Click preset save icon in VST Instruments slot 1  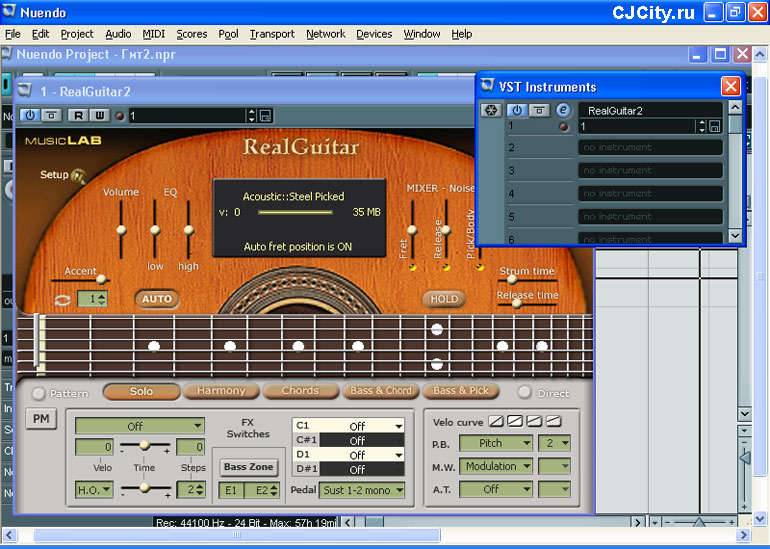coord(715,127)
